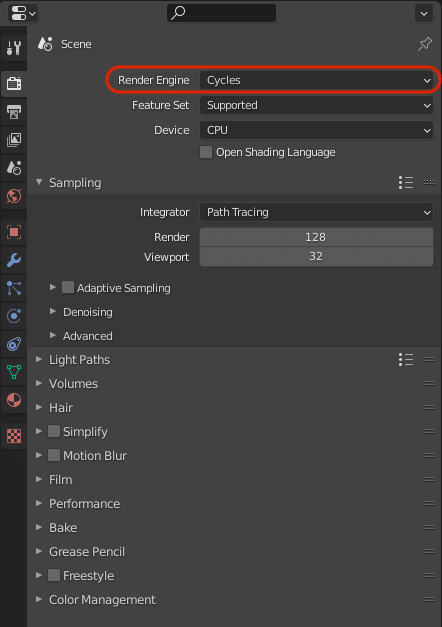Enable the Adaptive Sampling checkbox
Screen dimensions: 442x627
coord(68,287)
